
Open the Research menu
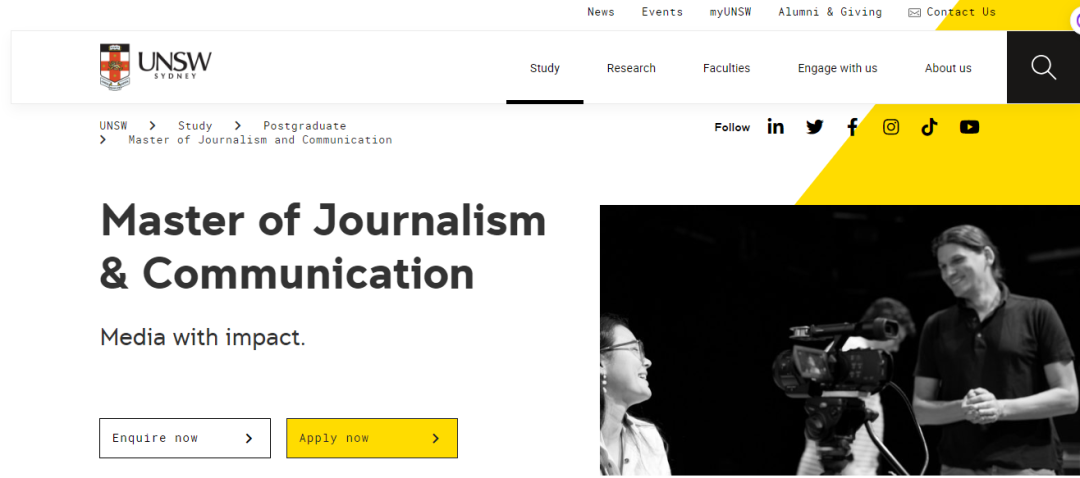coord(631,68)
